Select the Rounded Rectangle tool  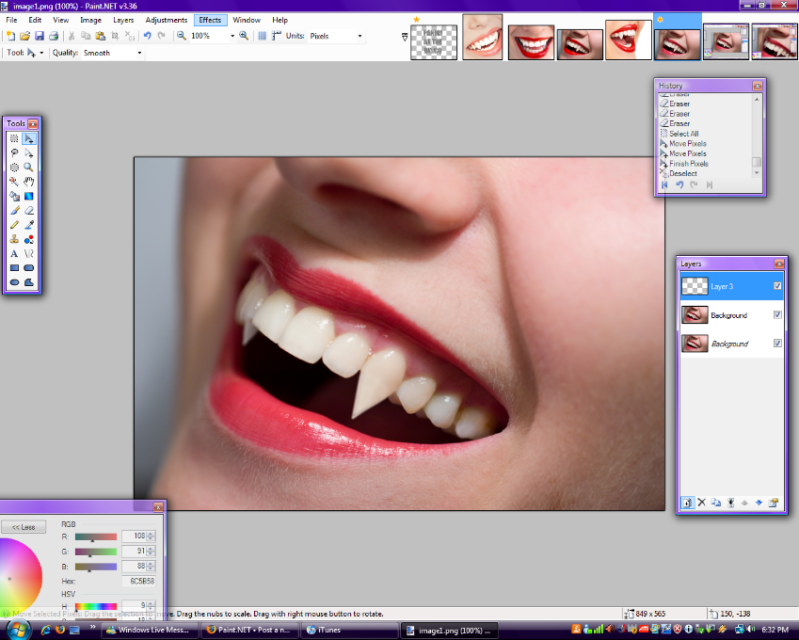29,268
